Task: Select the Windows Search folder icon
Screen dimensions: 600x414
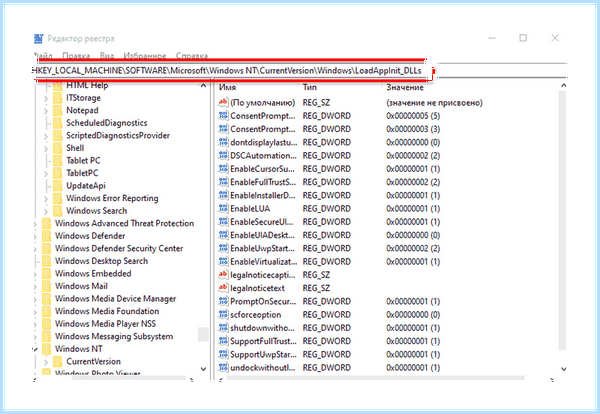Action: 57,211
